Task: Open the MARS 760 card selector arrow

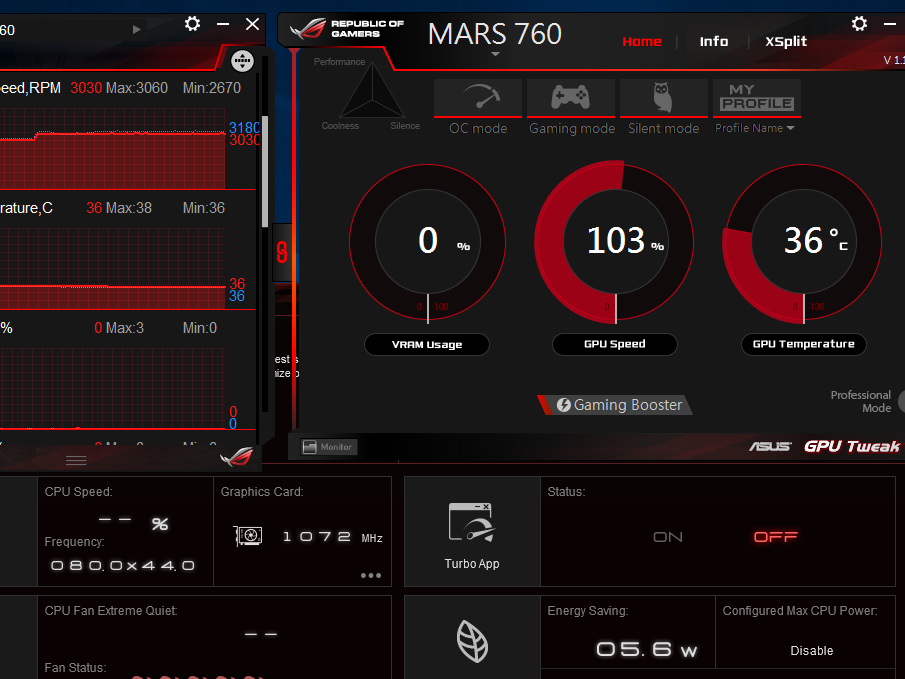Action: [x=495, y=54]
